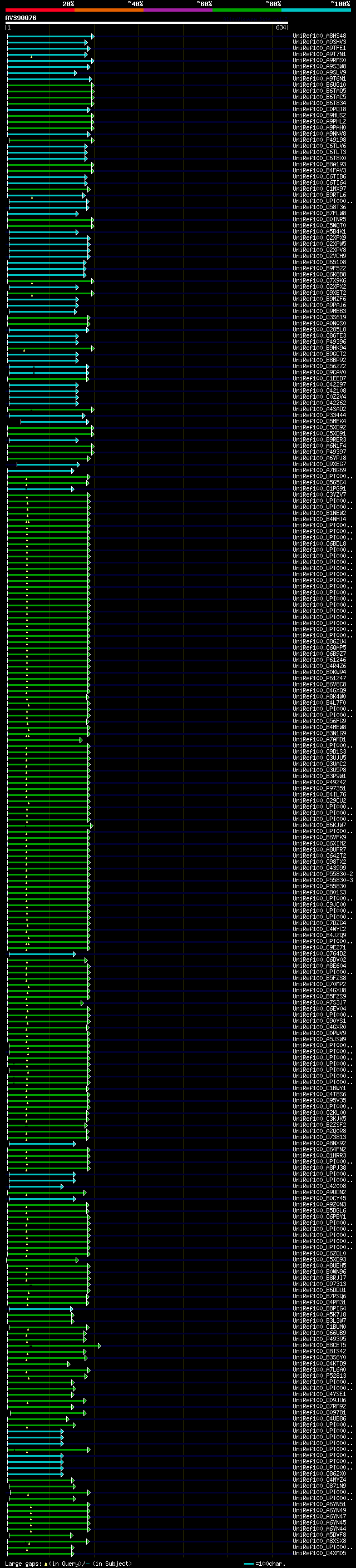The width and height of the screenshot is (356, 1568).
Task: Select hit UniRef100_Q871N9
Action: tap(319, 1486)
